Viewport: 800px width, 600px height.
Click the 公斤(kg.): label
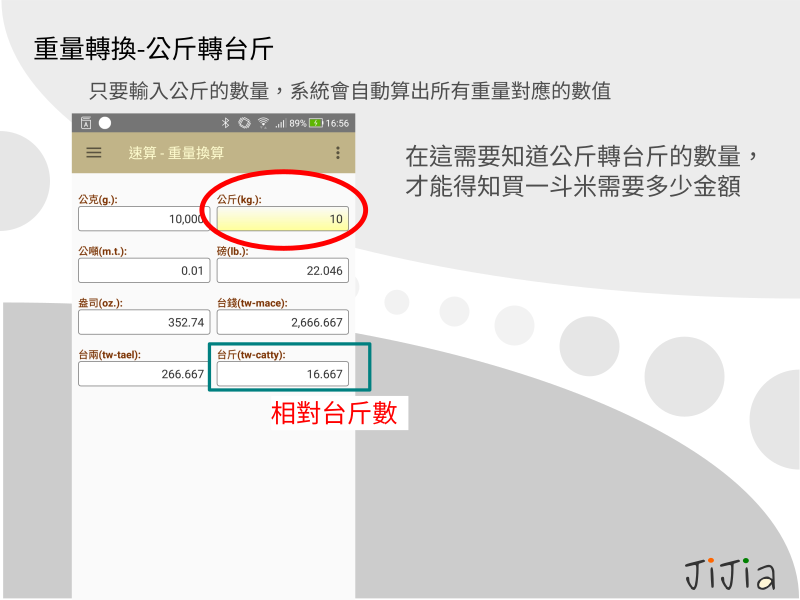click(x=239, y=199)
